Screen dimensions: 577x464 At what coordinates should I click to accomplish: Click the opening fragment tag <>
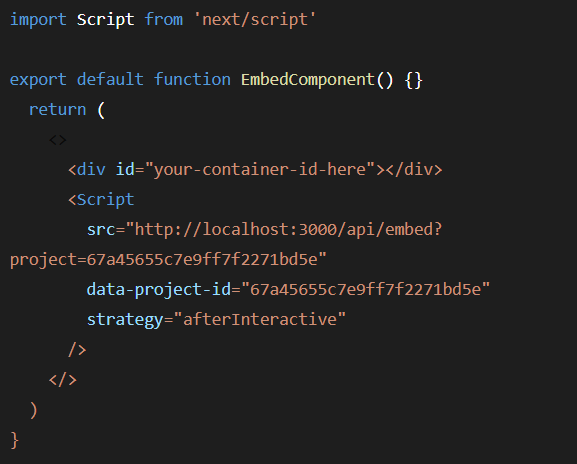58,140
